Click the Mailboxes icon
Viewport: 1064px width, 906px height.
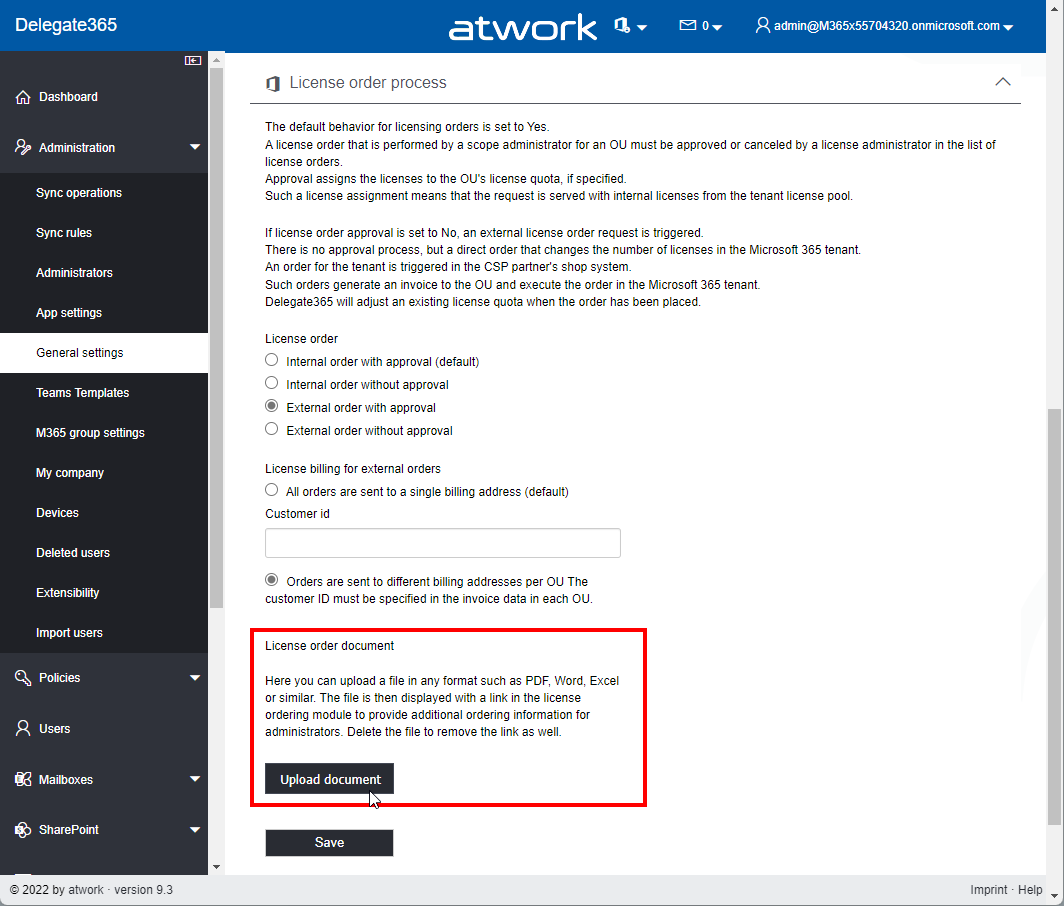pos(23,779)
